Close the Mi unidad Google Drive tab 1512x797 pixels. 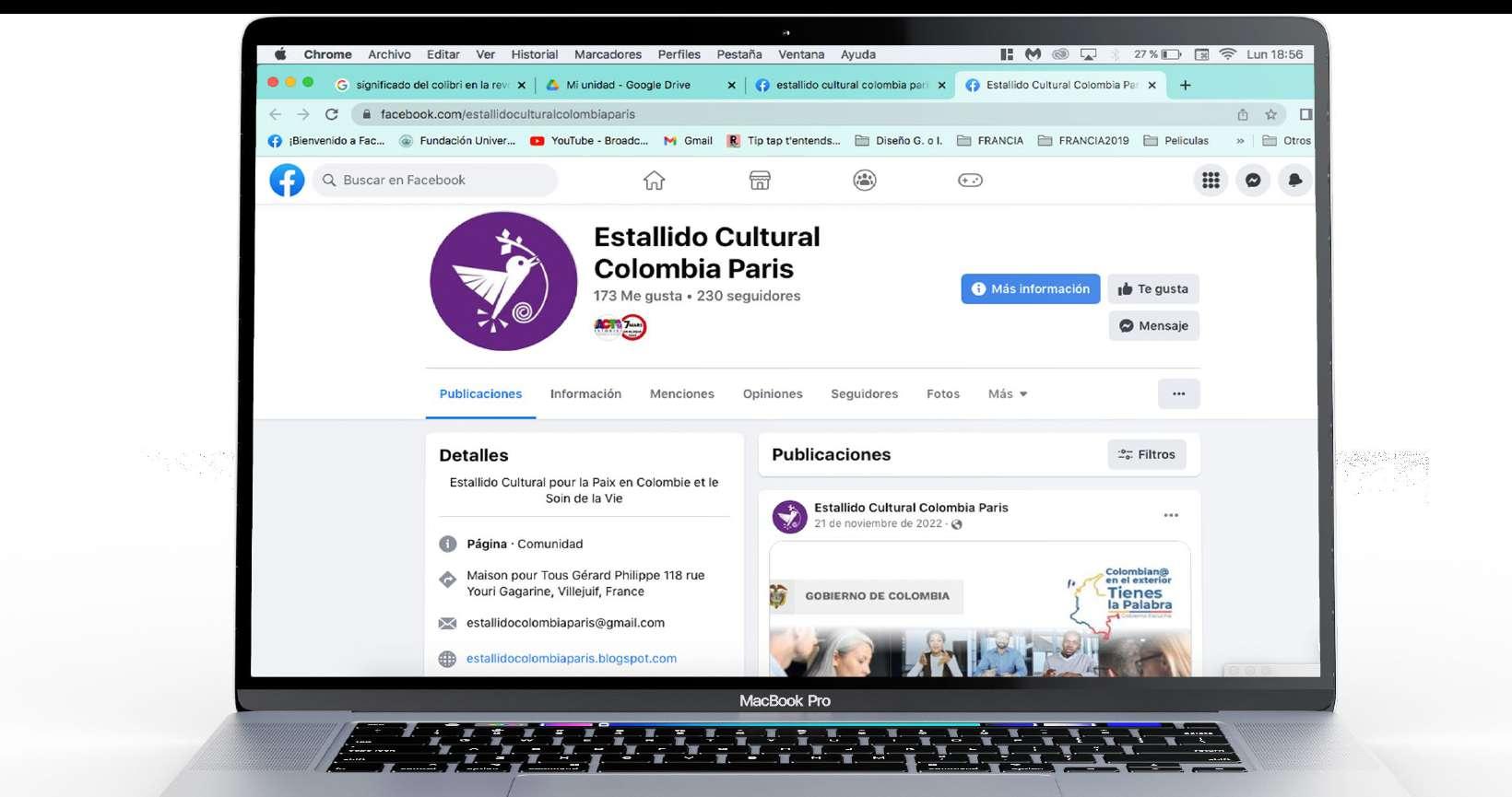731,85
